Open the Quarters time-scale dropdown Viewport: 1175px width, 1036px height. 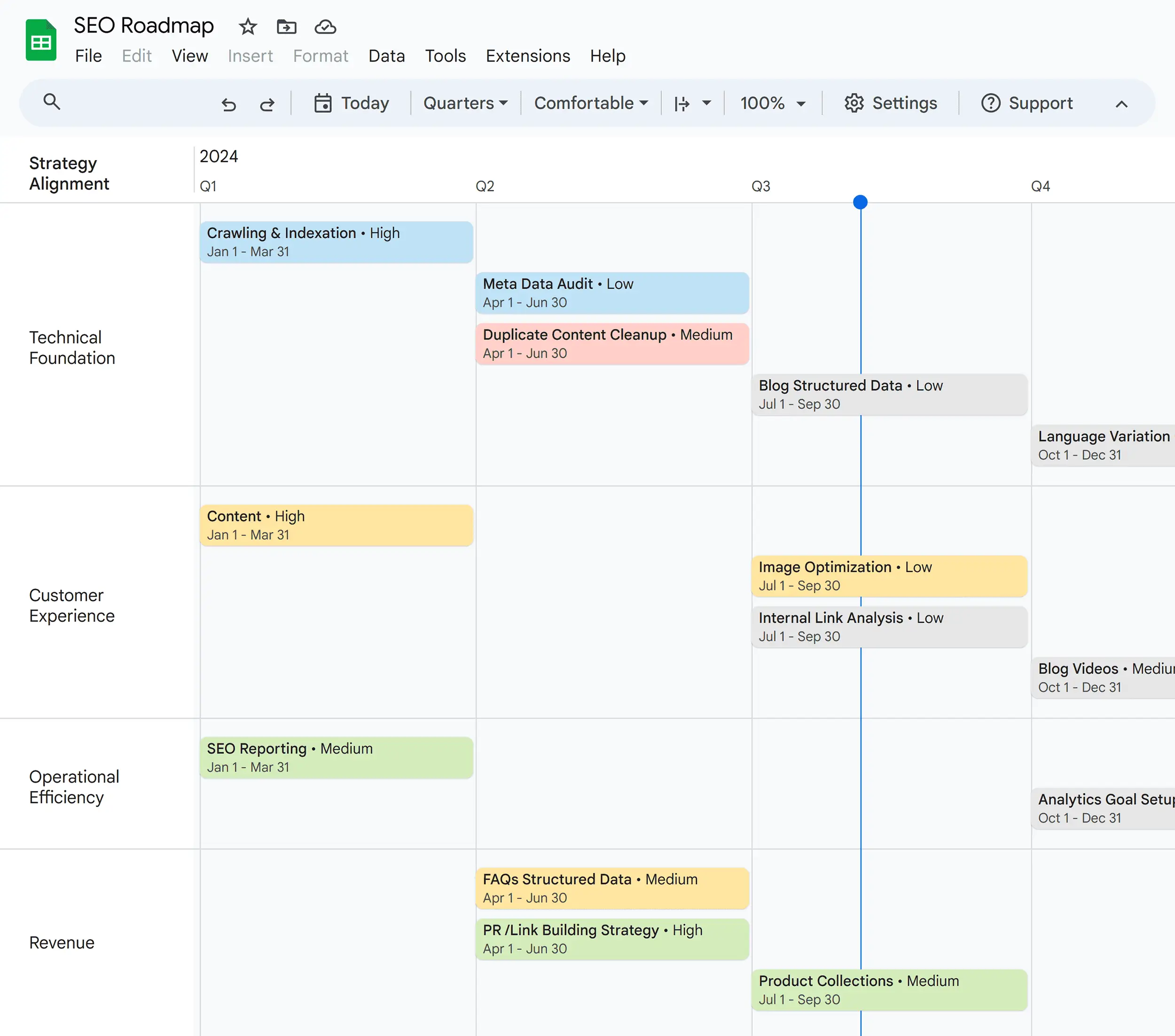pyautogui.click(x=465, y=103)
